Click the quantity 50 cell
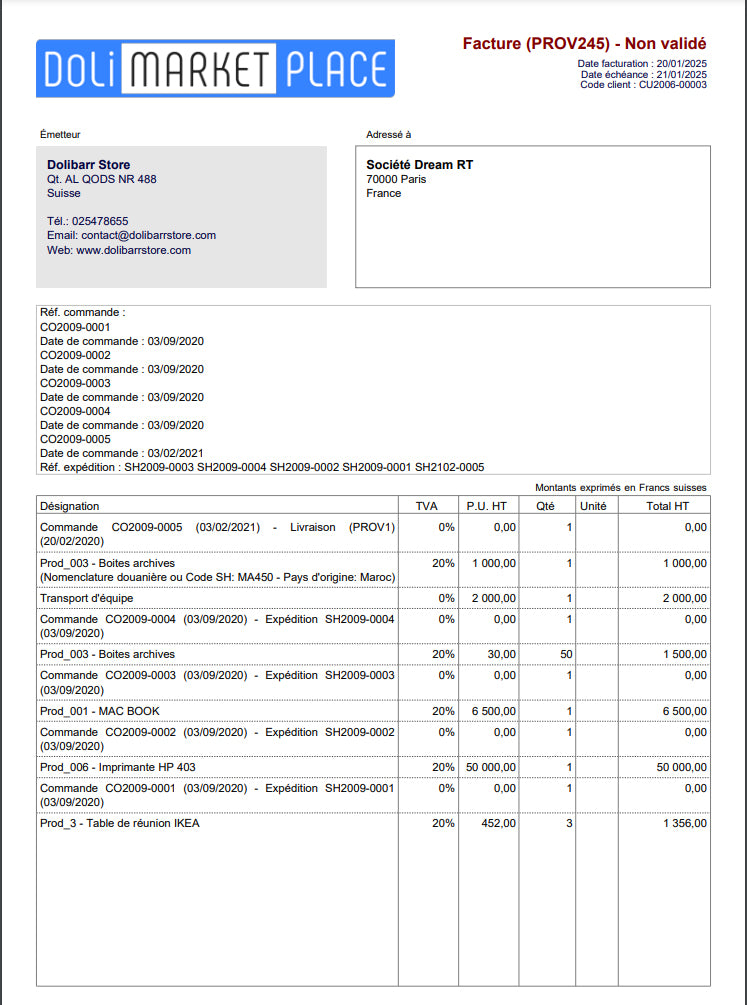This screenshot has width=747, height=1005. 565,654
